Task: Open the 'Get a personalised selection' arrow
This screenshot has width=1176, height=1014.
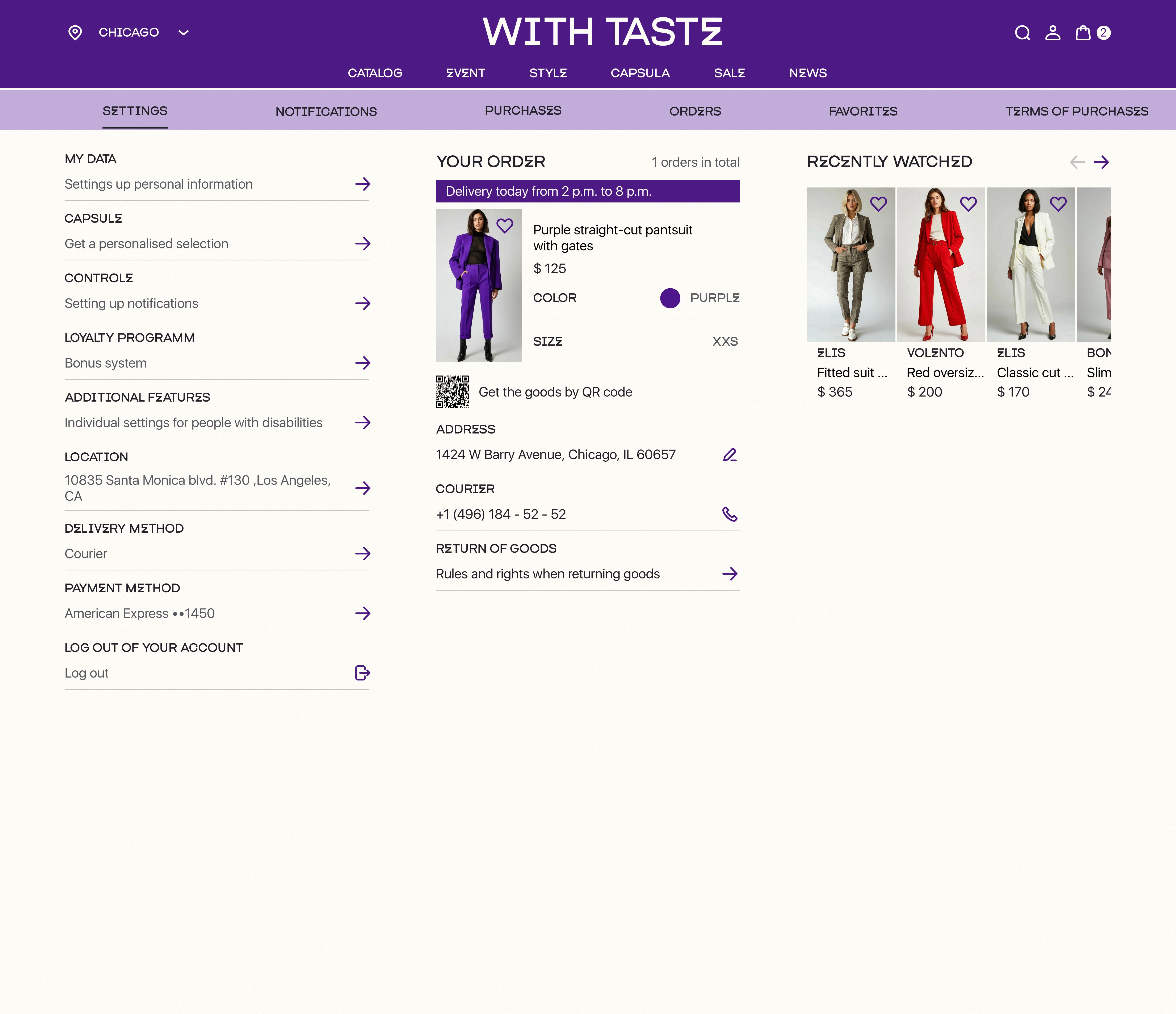Action: [363, 244]
